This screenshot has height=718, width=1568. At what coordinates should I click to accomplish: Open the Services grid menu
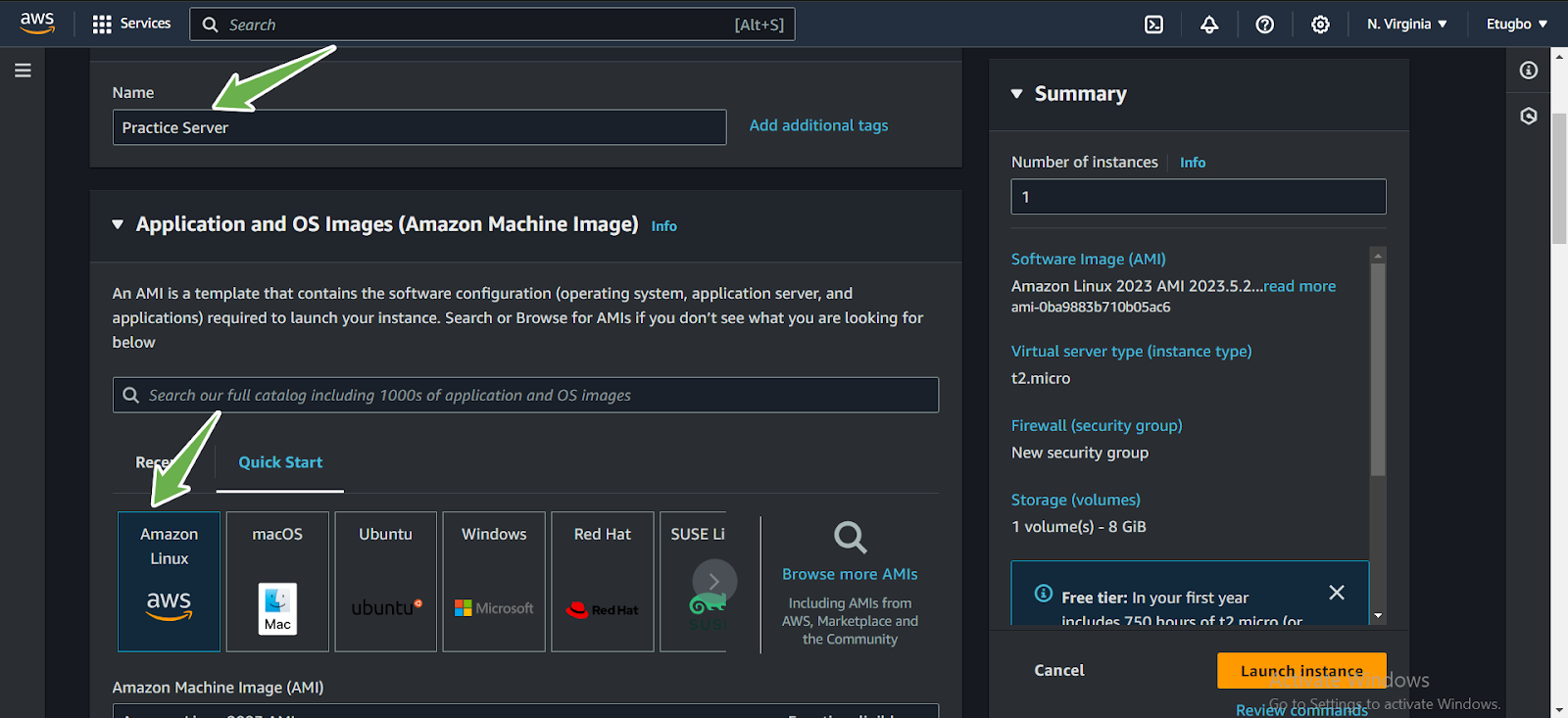tap(131, 24)
